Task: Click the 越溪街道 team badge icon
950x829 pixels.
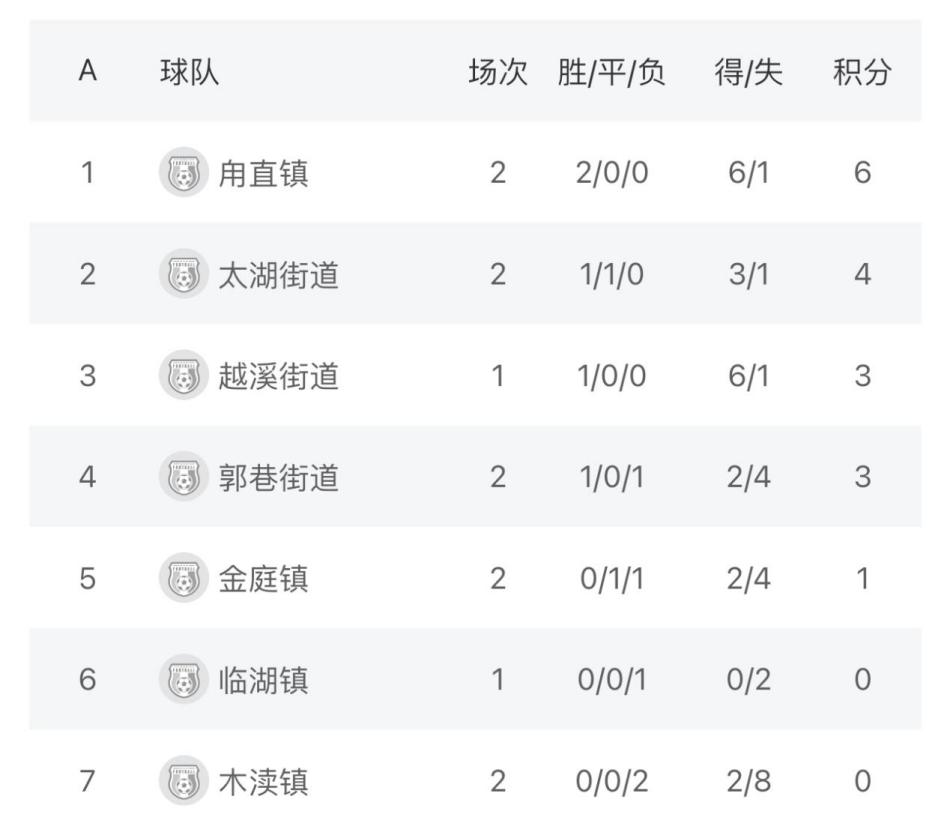Action: pyautogui.click(x=183, y=376)
